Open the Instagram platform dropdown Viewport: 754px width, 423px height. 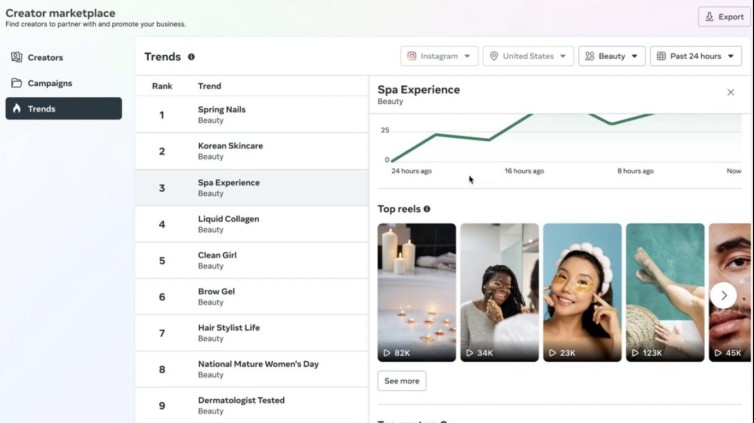[x=439, y=56]
